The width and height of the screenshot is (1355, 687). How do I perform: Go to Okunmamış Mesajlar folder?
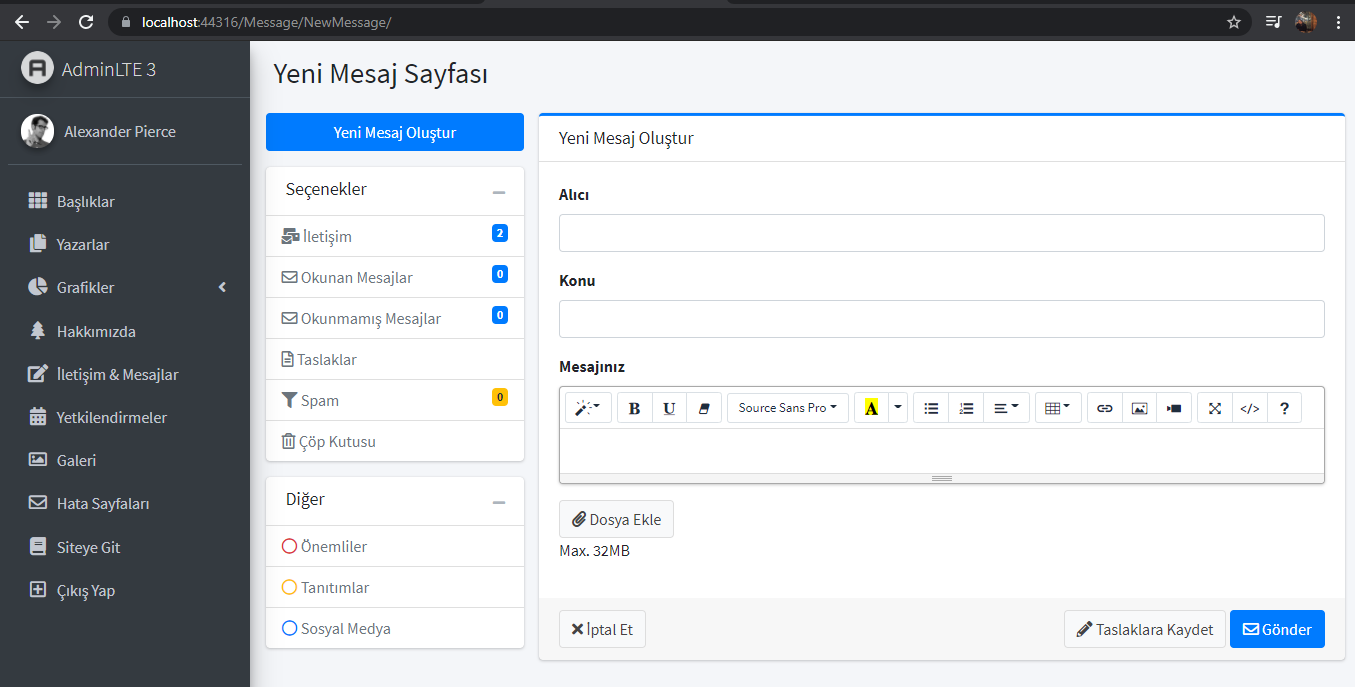pos(369,318)
